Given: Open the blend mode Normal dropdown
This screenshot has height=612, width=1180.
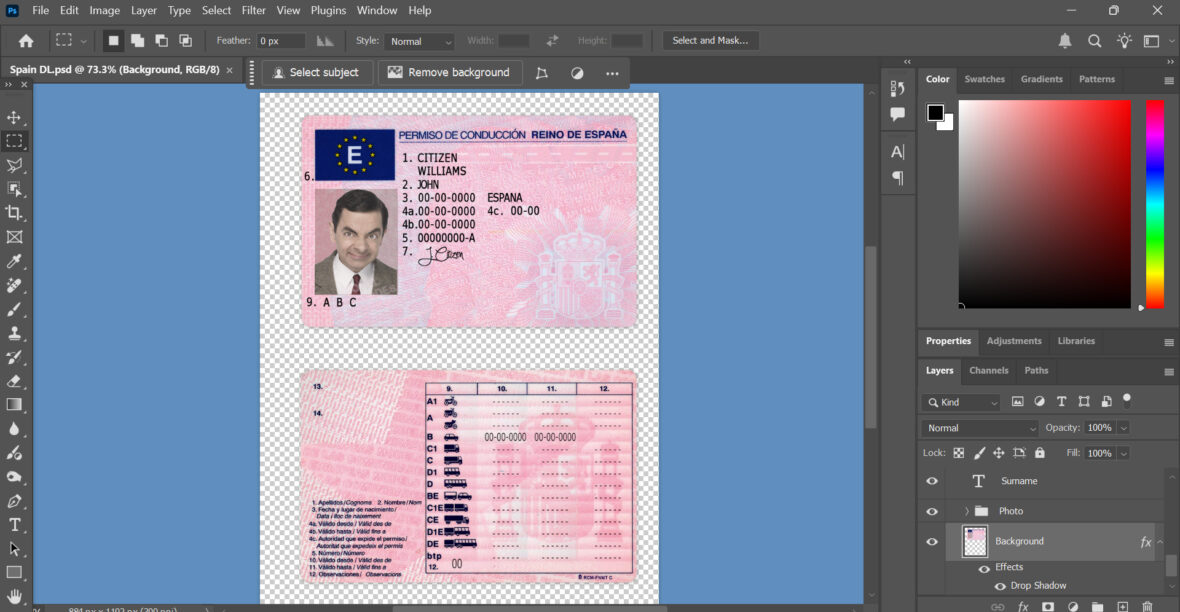Looking at the screenshot, I should click(980, 428).
